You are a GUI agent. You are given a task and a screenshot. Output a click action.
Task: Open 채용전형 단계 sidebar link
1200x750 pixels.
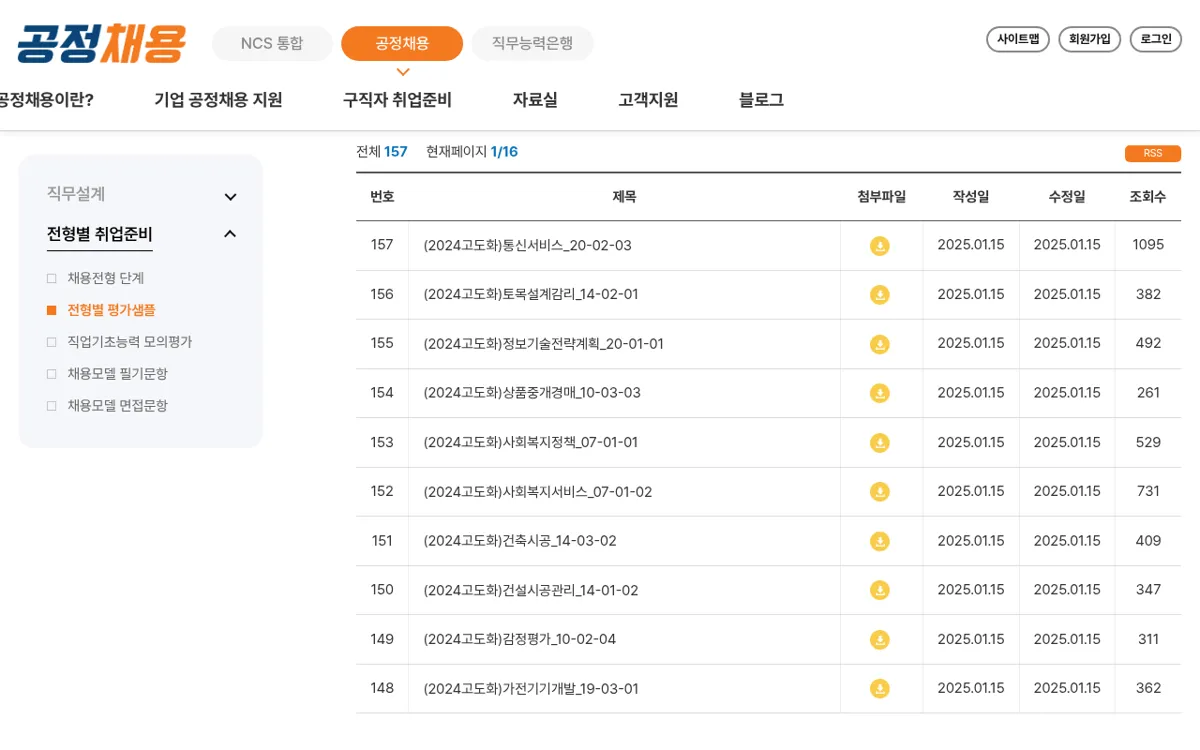106,278
